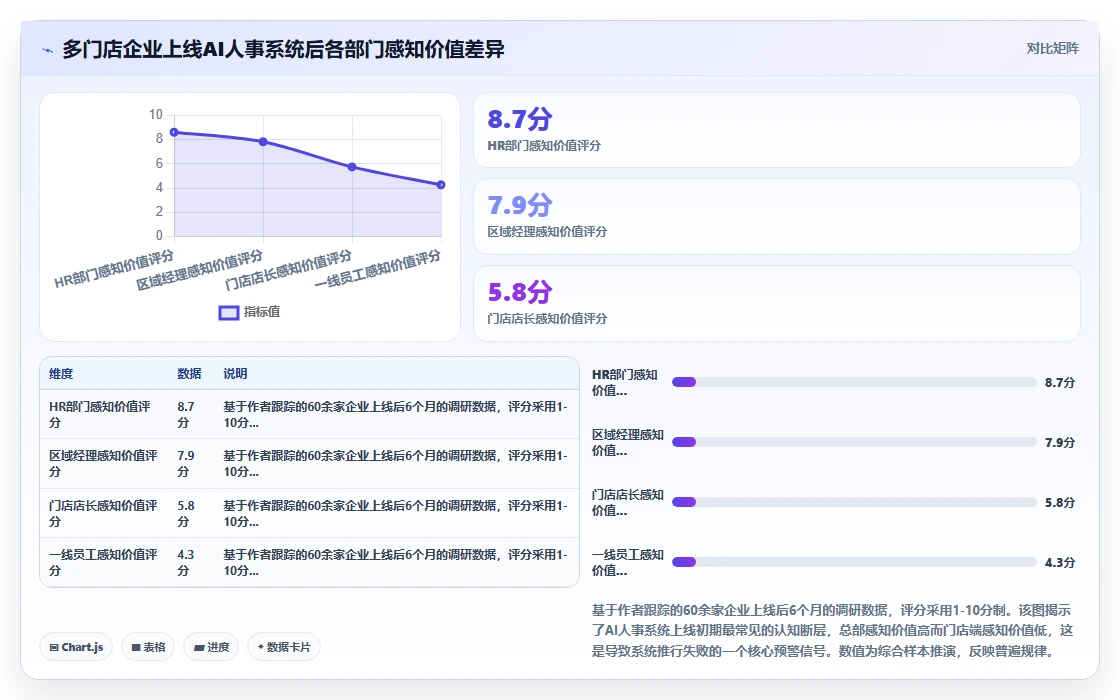Click the lightning icon beside the title

click(47, 50)
